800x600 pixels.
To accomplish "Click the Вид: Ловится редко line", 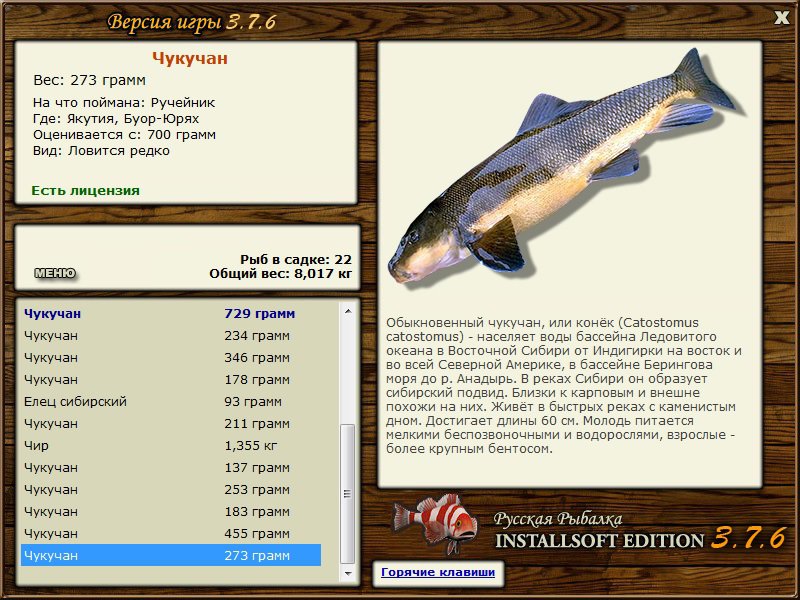I will tap(101, 151).
